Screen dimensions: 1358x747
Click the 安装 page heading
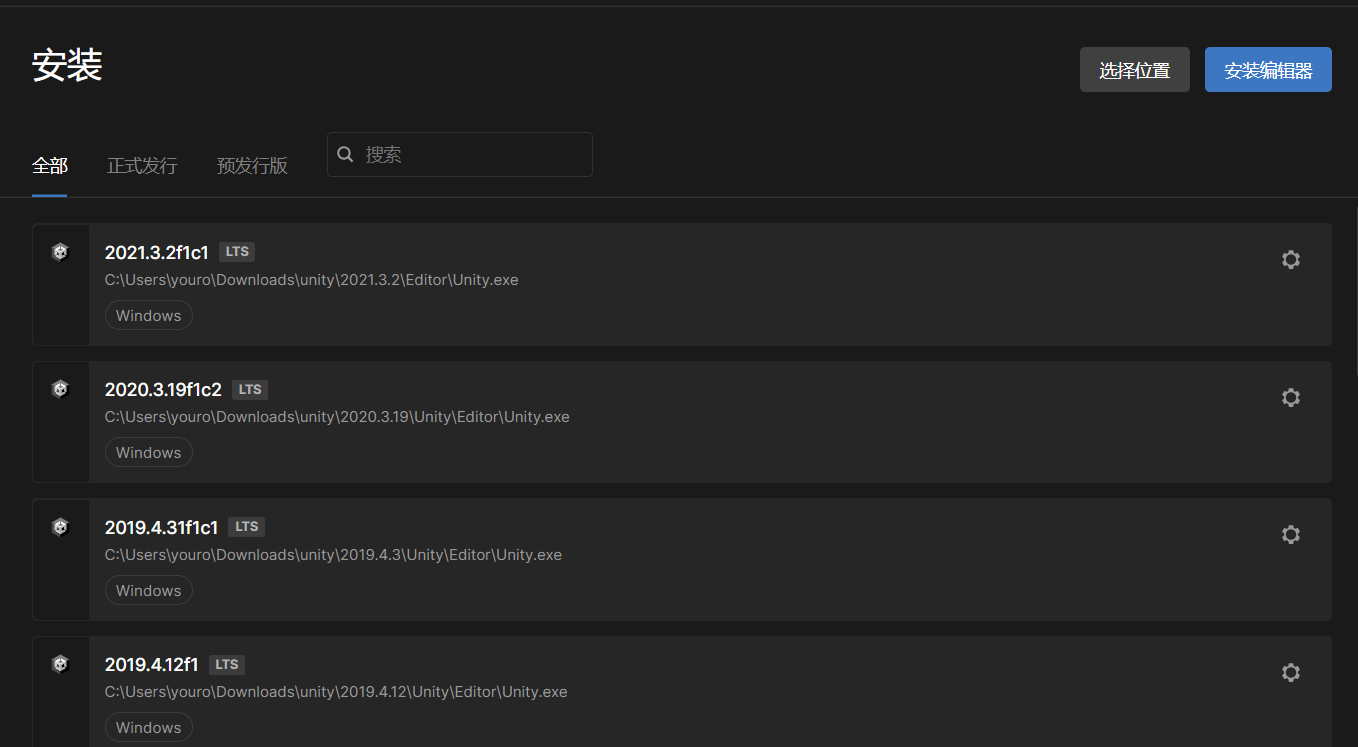click(68, 66)
